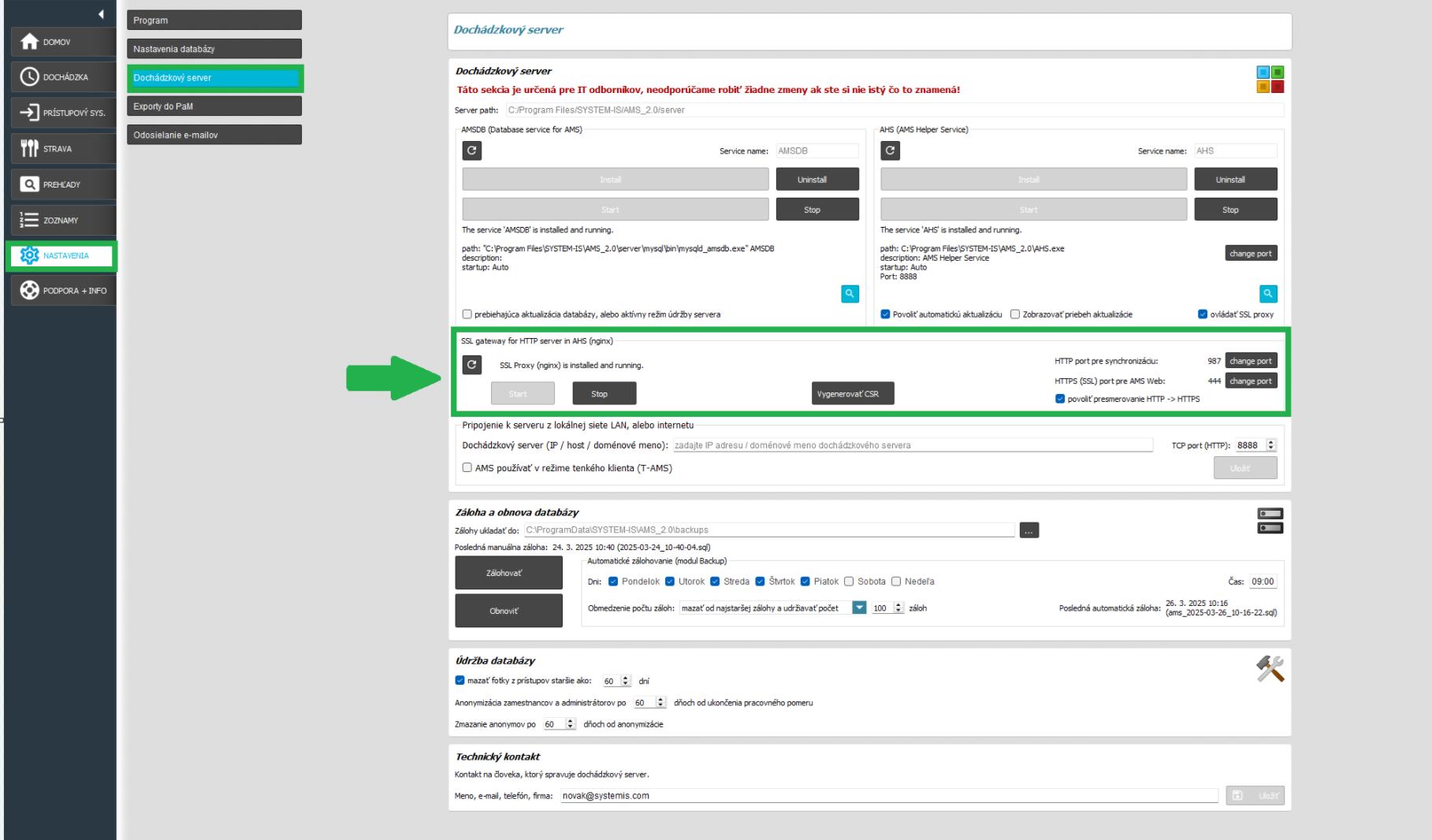Click the Zálohovať backup button
The width and height of the screenshot is (1432, 840).
(x=508, y=573)
